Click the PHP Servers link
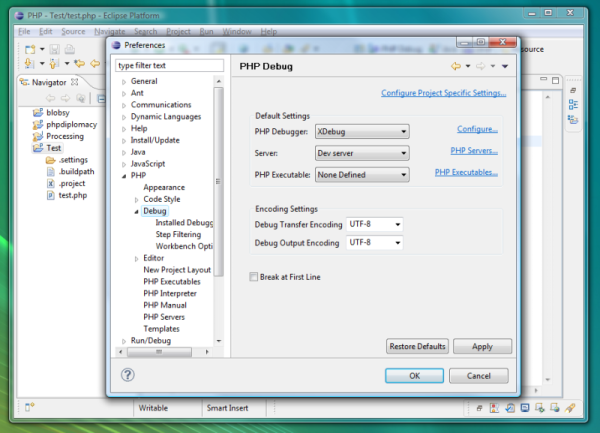 coord(474,151)
